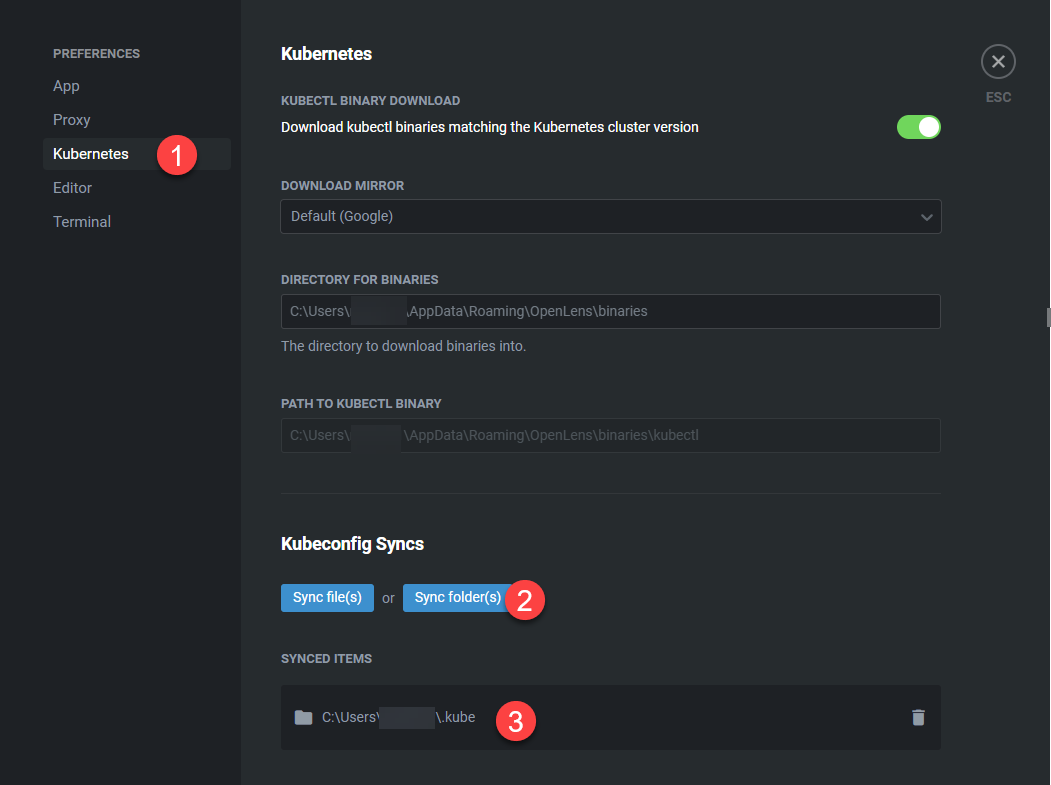Delete the synced .kube folder entry

pos(918,717)
